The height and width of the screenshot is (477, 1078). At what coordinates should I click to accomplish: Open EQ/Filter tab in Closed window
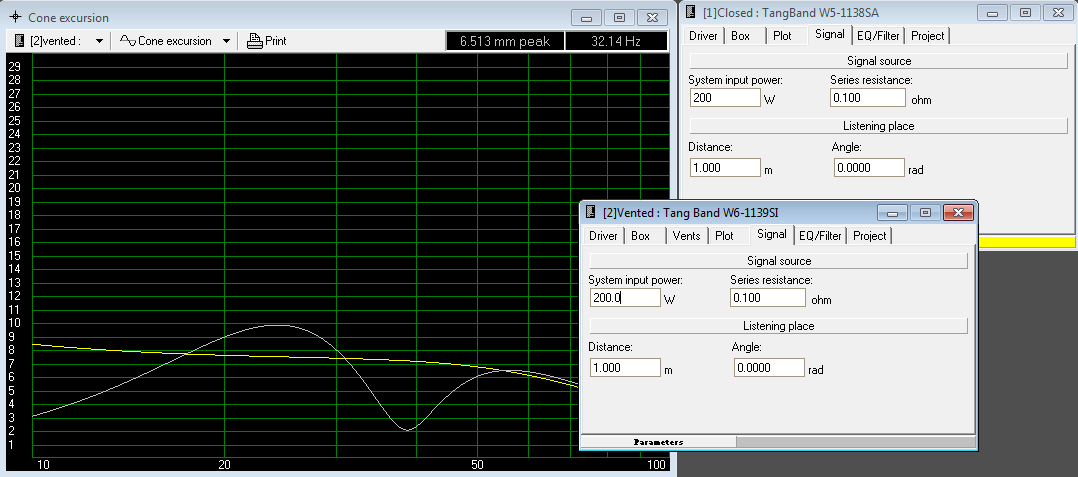point(878,36)
